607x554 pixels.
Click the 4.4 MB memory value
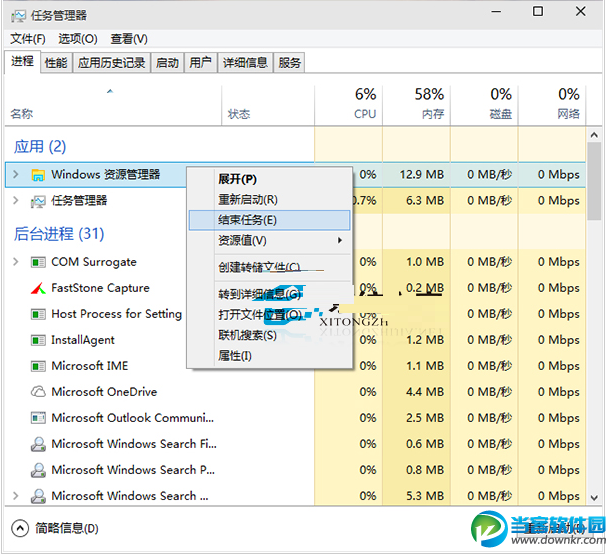[425, 392]
